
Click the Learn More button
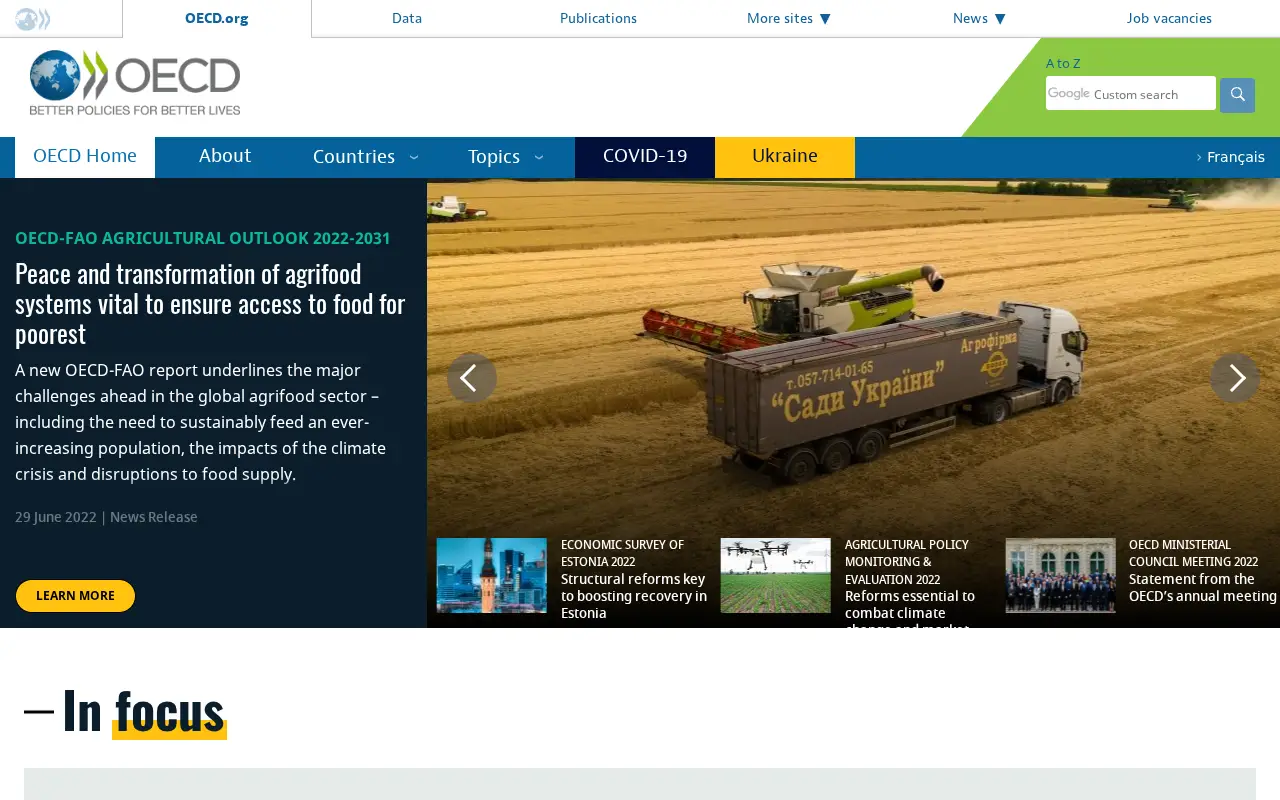(x=75, y=596)
